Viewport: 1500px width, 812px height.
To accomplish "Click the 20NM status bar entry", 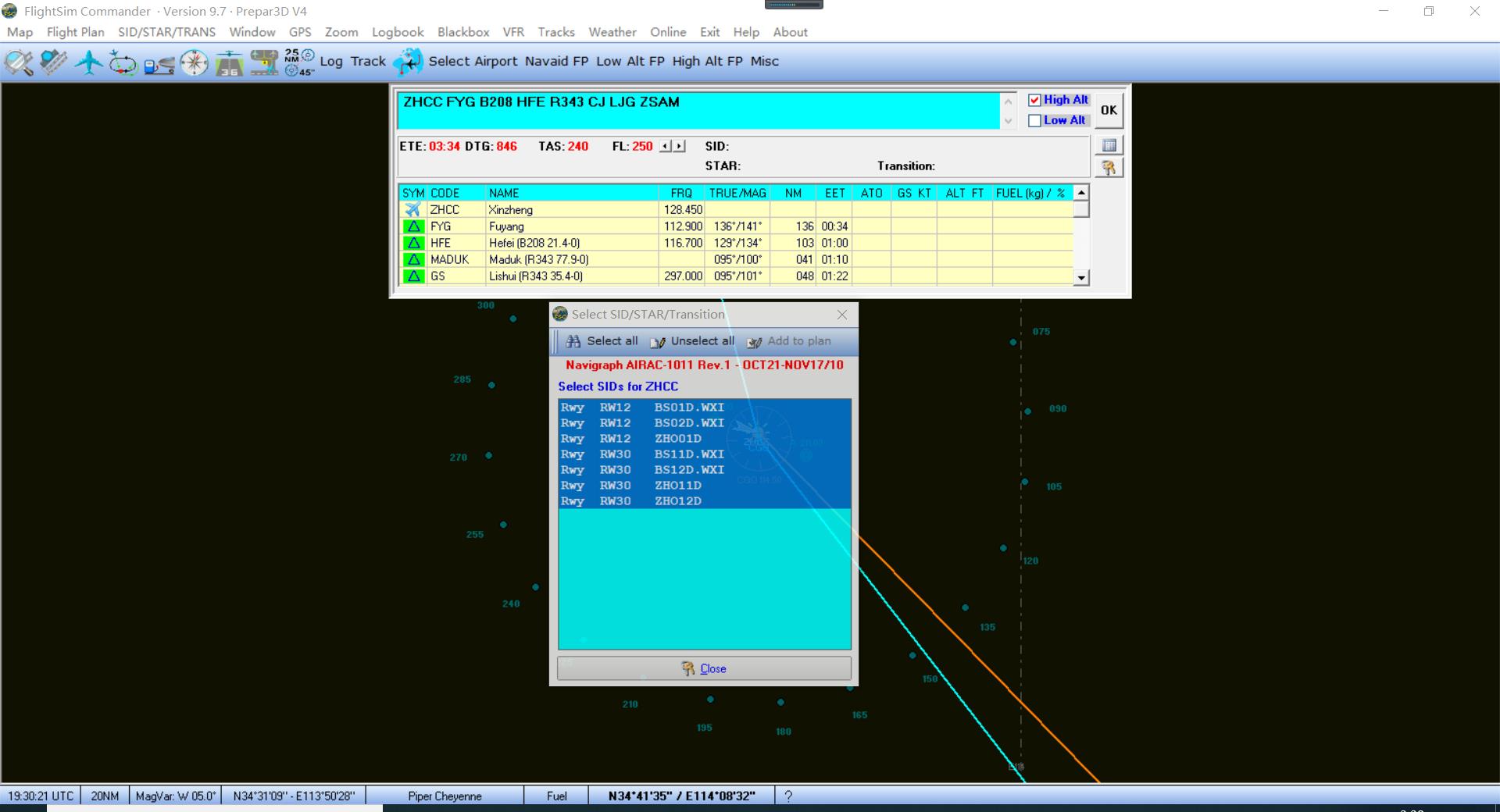I will coord(105,796).
